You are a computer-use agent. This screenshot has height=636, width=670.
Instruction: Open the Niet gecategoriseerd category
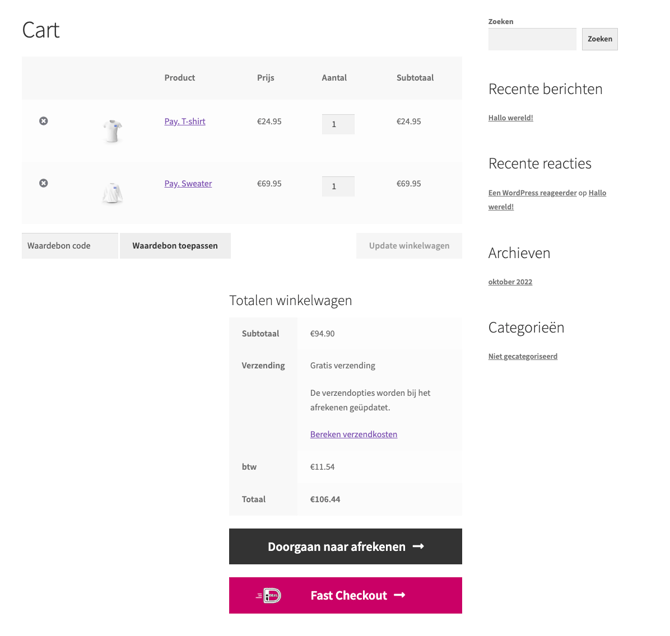[523, 356]
